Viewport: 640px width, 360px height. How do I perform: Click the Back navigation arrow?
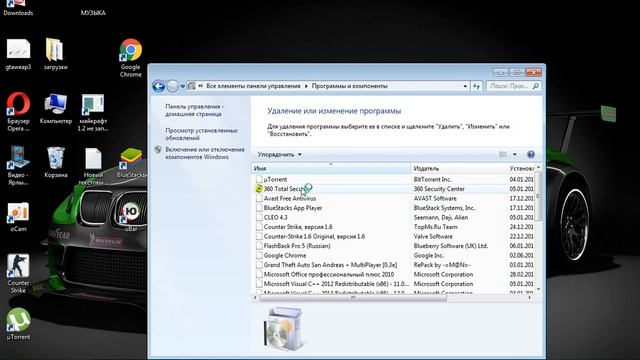158,86
